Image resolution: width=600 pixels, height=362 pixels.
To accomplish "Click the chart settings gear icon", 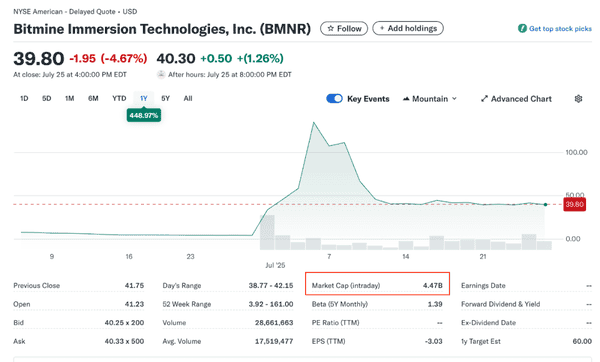I will tap(578, 99).
